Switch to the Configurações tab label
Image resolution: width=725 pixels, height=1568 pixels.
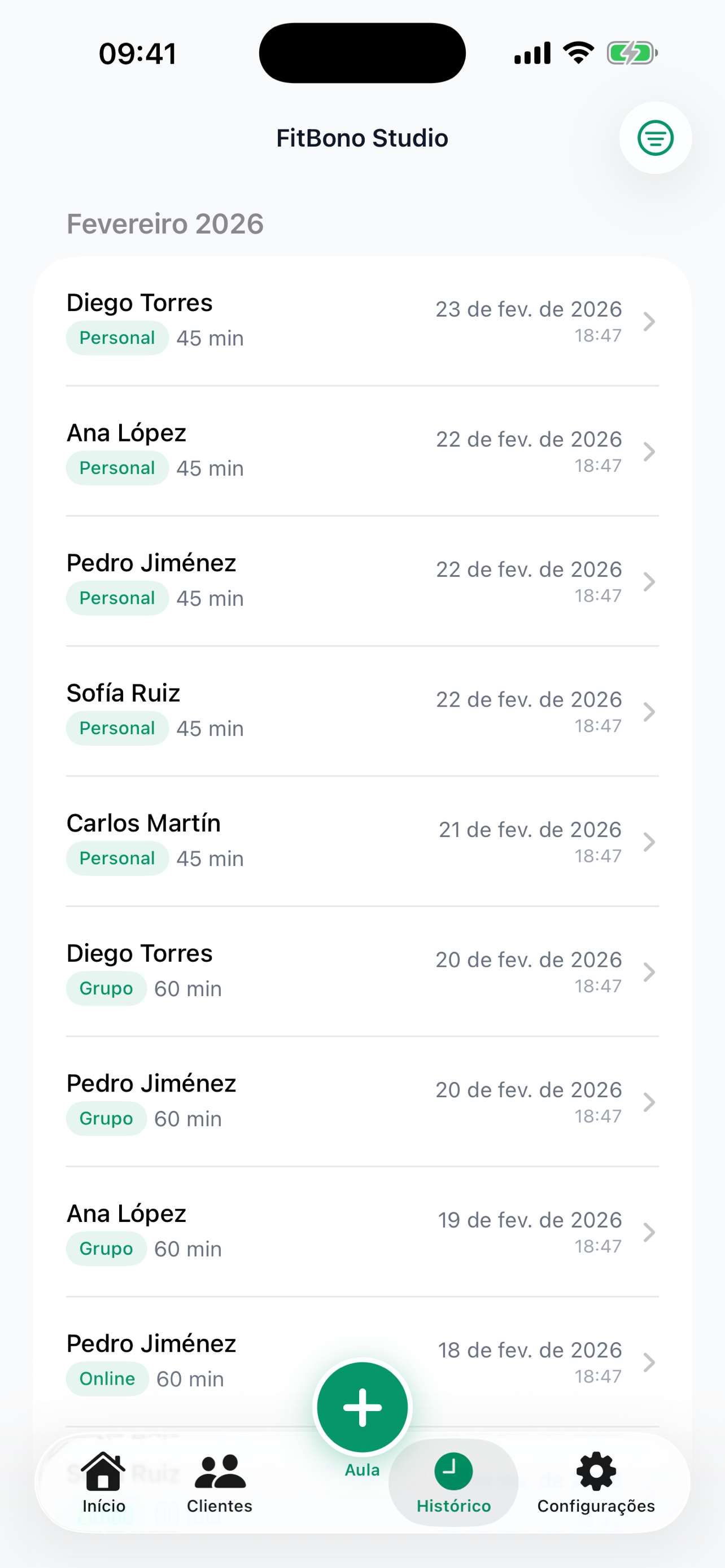click(596, 1506)
